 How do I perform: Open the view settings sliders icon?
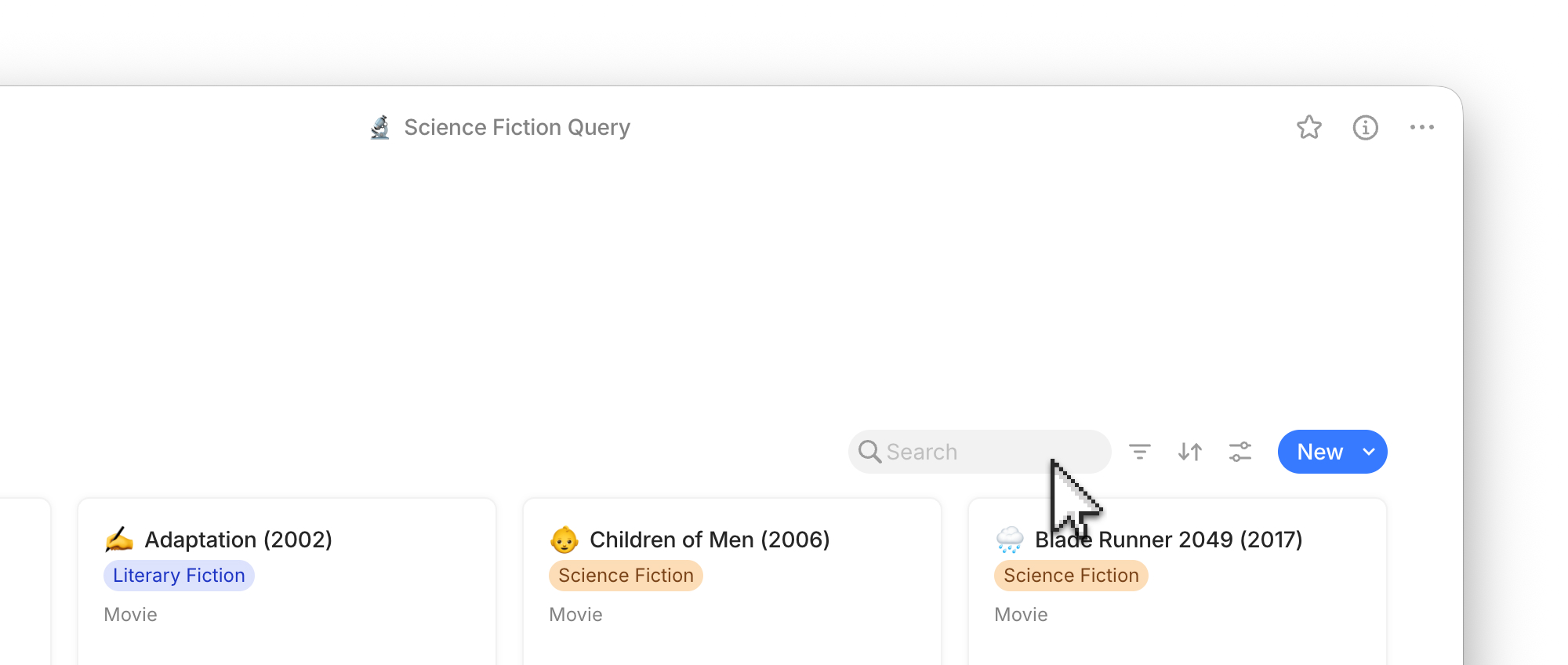1240,452
